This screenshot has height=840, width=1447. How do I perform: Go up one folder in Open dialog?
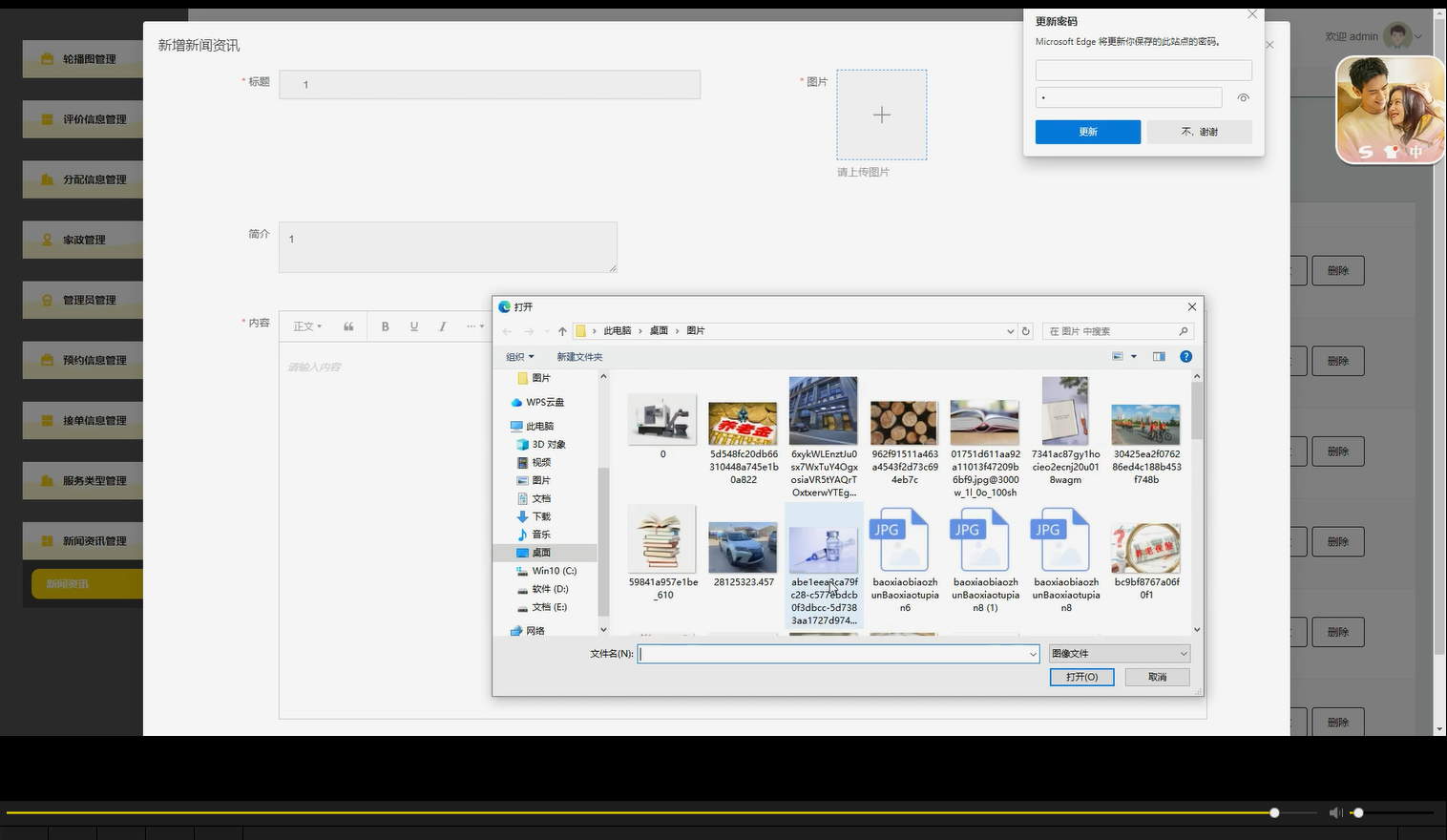click(562, 331)
